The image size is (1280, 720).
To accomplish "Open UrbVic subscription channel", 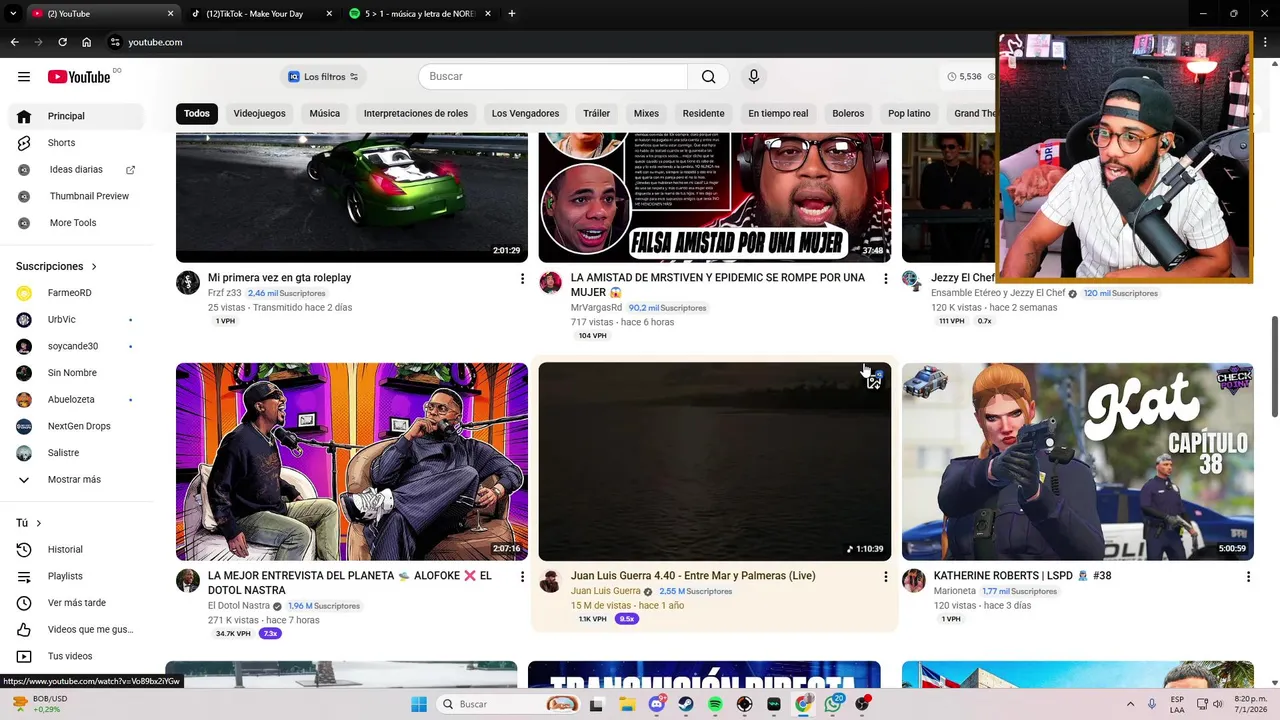I will click(x=76, y=320).
